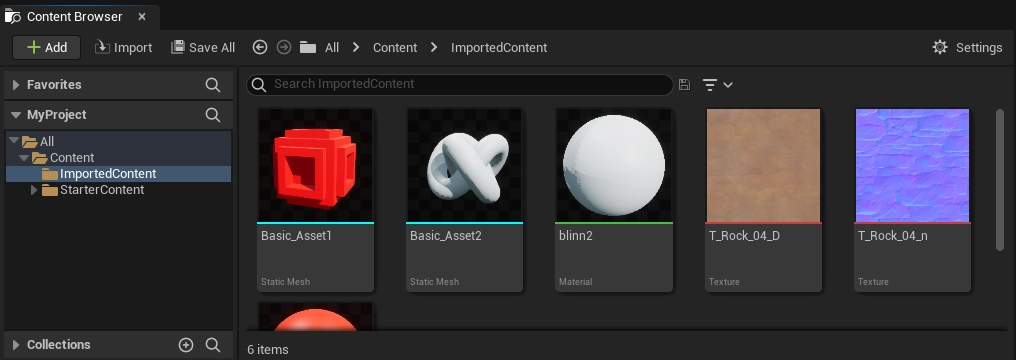Click Save All in the toolbar
1016x360 pixels.
pos(203,47)
